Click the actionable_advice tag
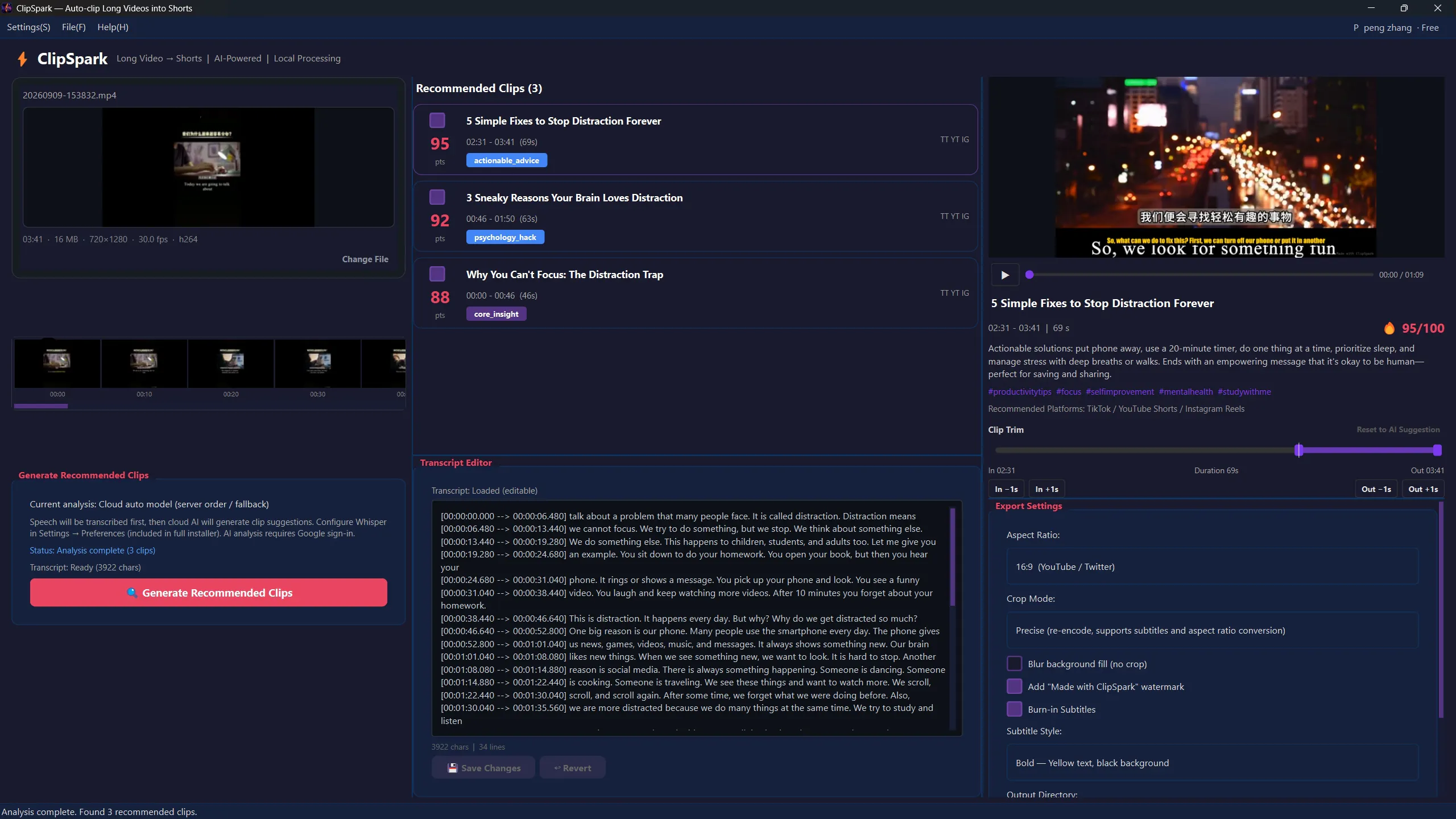The image size is (1456, 819). 507,160
